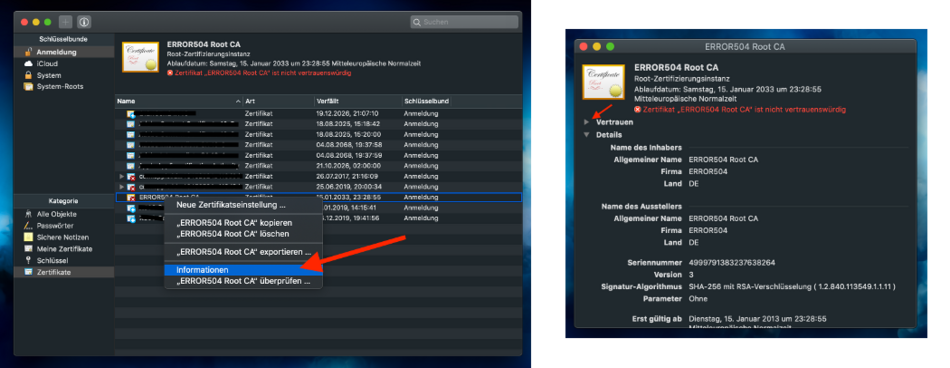950x368 pixels.
Task: Click the red-X icon of the 25.06.2019 row
Action: point(130,187)
